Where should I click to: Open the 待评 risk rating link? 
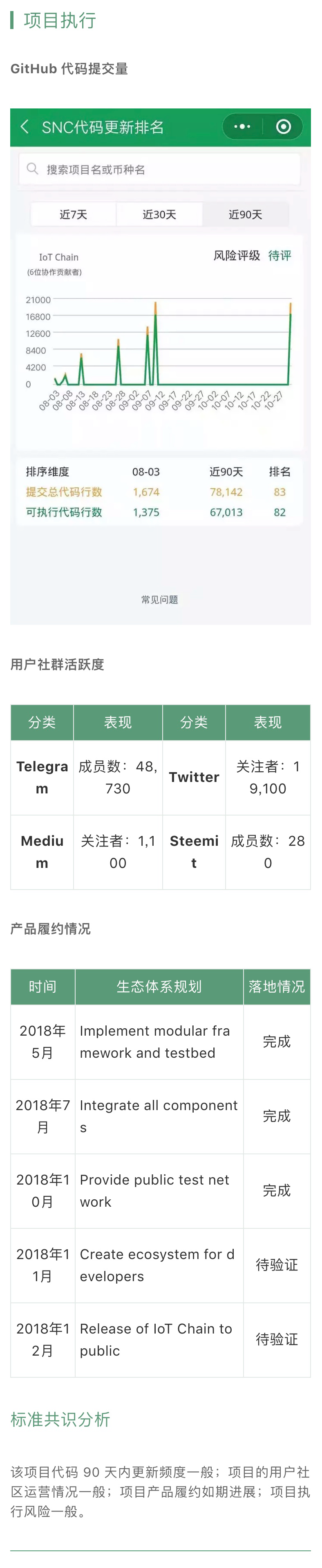pyautogui.click(x=280, y=256)
